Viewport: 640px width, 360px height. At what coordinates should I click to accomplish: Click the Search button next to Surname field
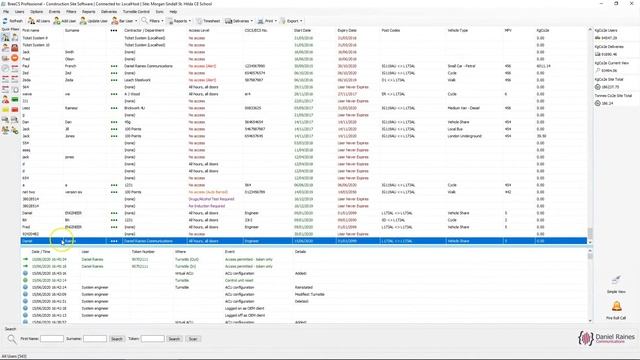[x=117, y=339]
